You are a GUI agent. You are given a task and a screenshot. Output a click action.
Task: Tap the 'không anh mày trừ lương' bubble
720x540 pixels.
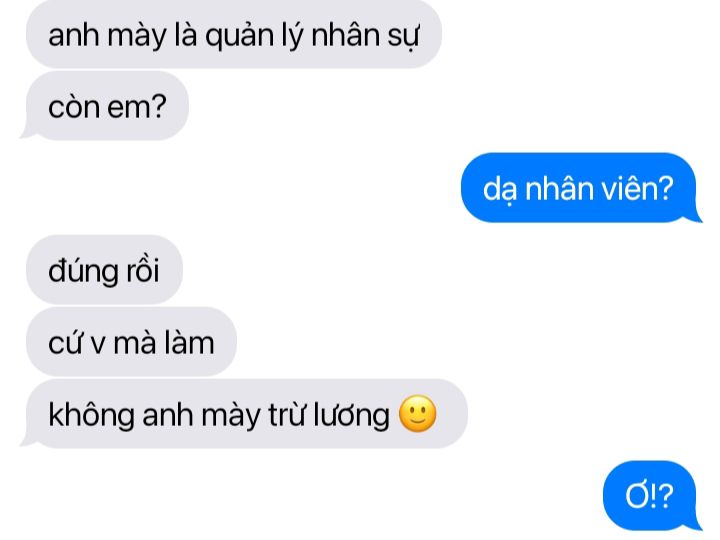pos(247,414)
